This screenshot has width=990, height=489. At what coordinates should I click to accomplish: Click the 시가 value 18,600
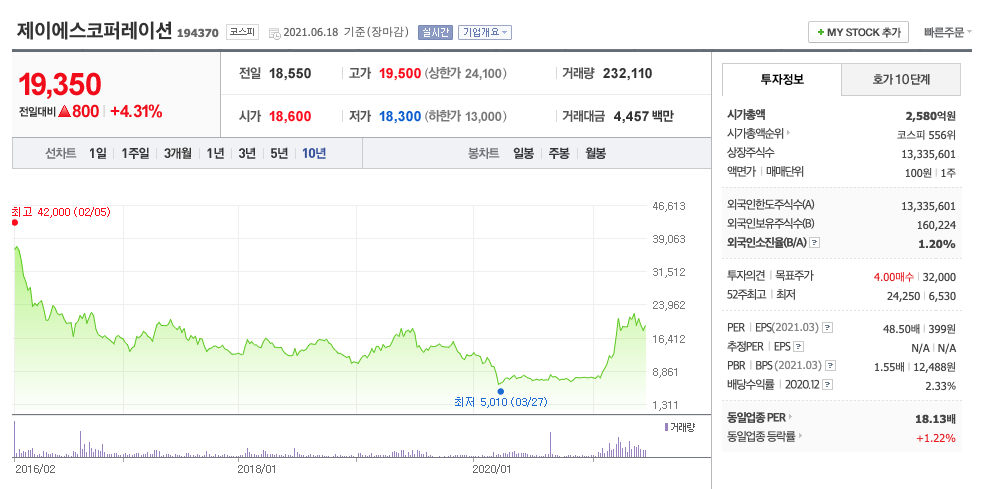coord(290,116)
